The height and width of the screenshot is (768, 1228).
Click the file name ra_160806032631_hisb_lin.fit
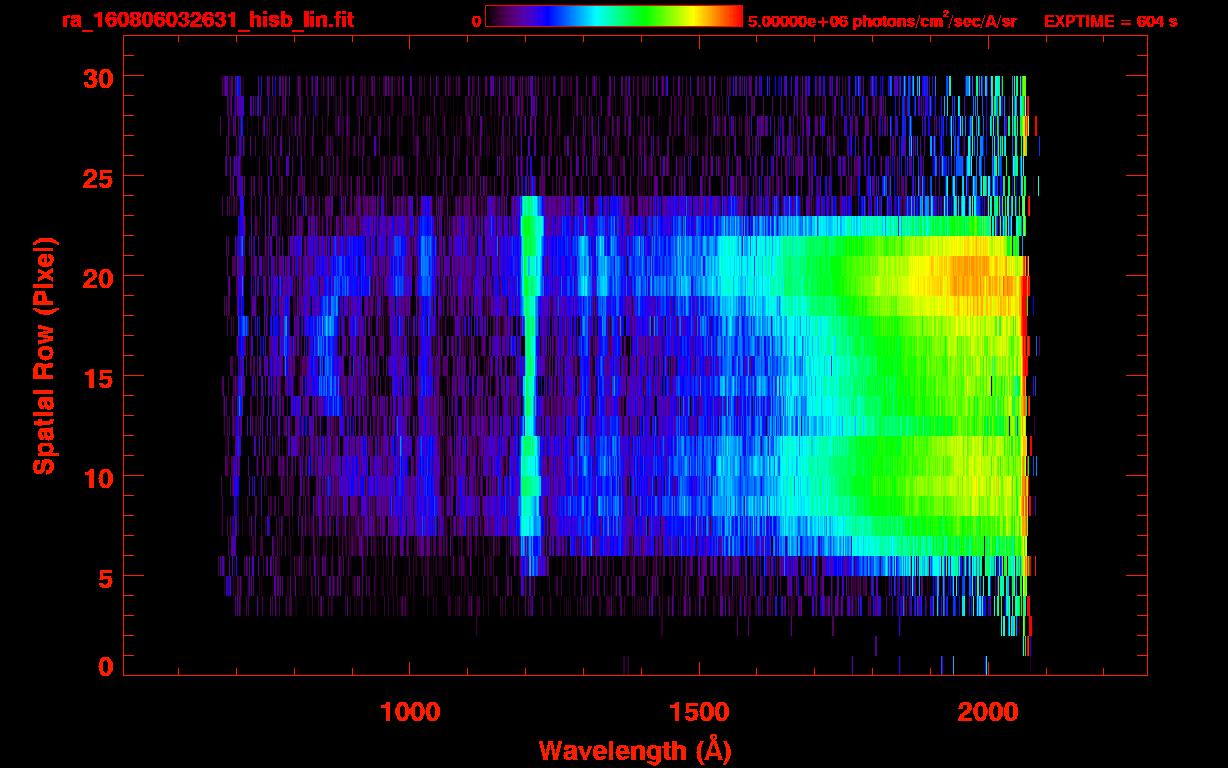pos(207,20)
